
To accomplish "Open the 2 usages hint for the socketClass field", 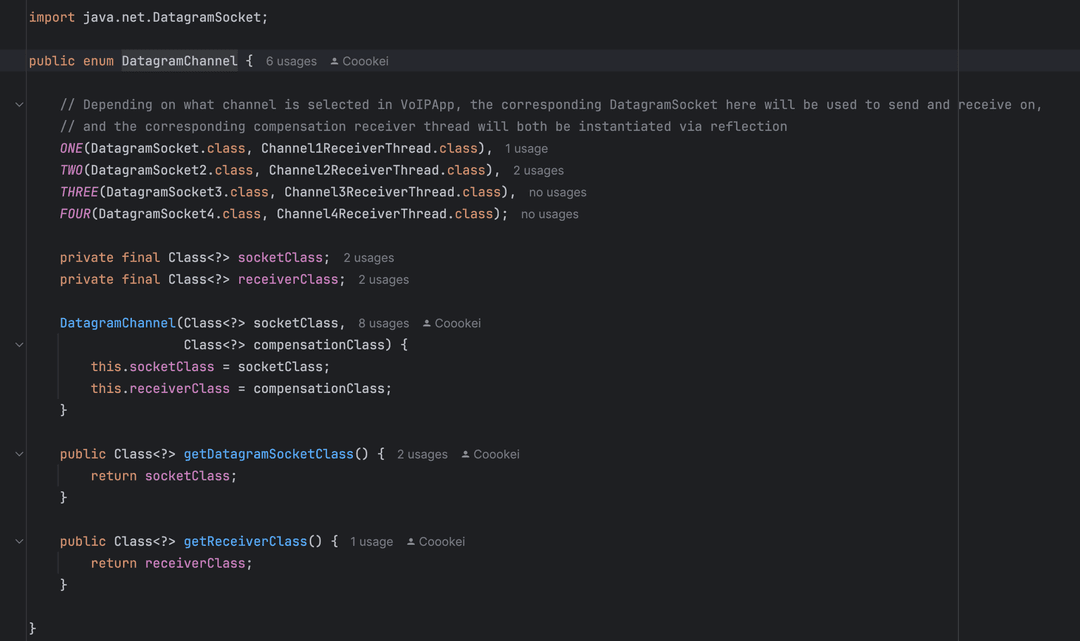I will tap(368, 257).
